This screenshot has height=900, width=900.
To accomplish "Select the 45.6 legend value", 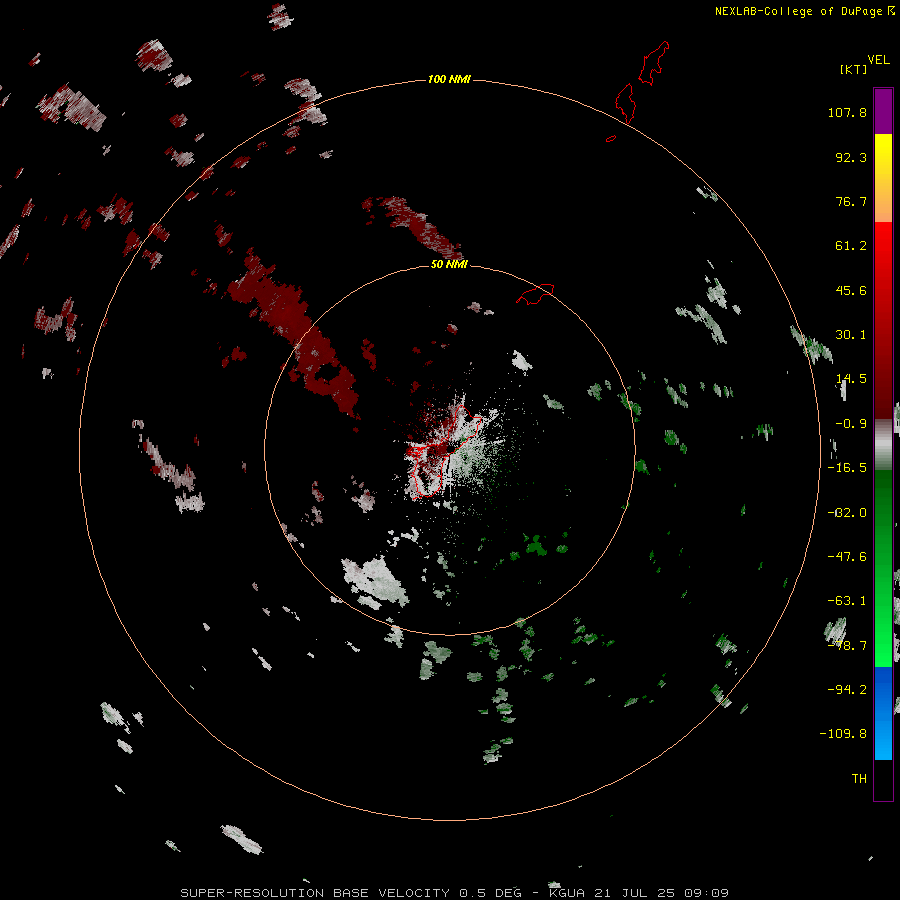I will point(851,290).
